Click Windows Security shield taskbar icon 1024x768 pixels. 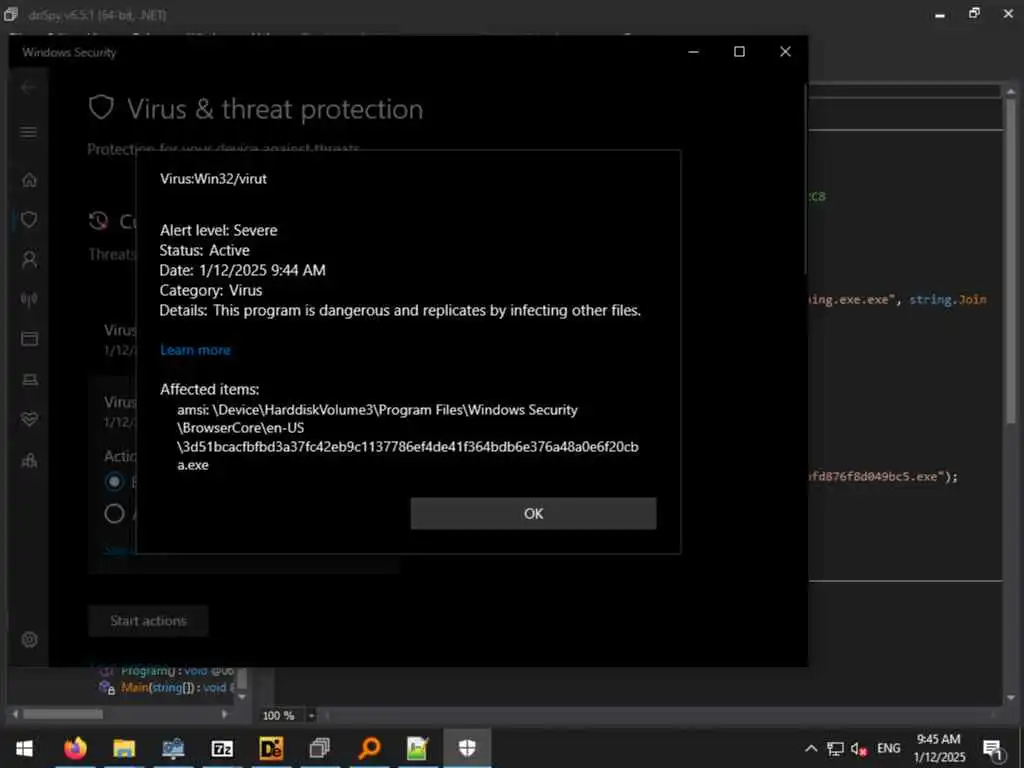click(x=467, y=748)
